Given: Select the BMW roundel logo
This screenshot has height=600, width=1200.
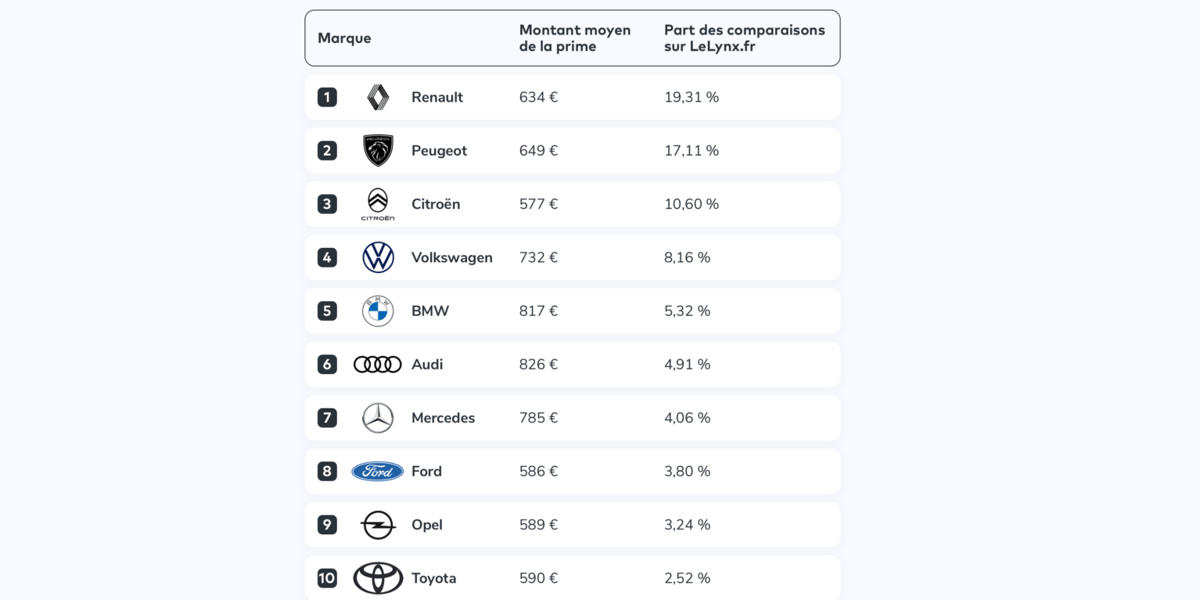Looking at the screenshot, I should tap(378, 311).
